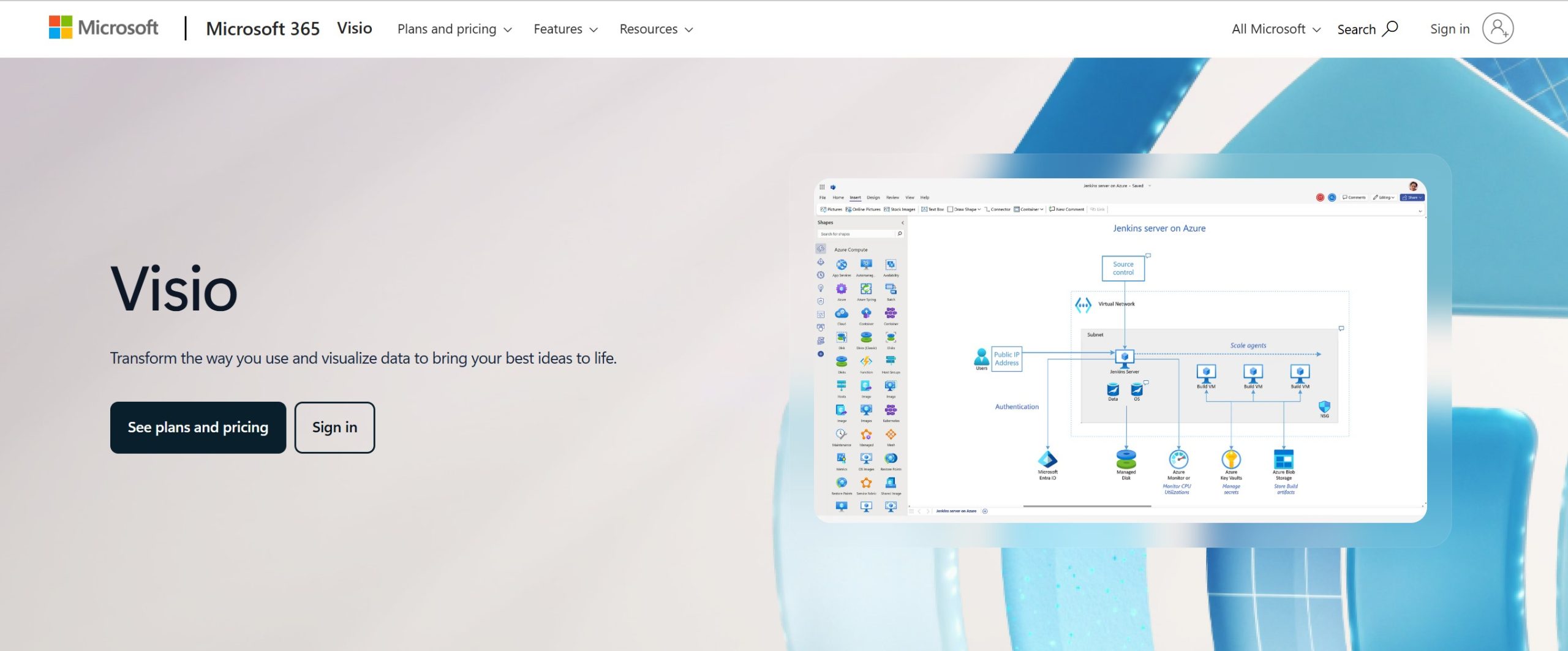This screenshot has width=1568, height=651.
Task: Click the account avatar icon beside Sign in
Action: click(x=1498, y=29)
